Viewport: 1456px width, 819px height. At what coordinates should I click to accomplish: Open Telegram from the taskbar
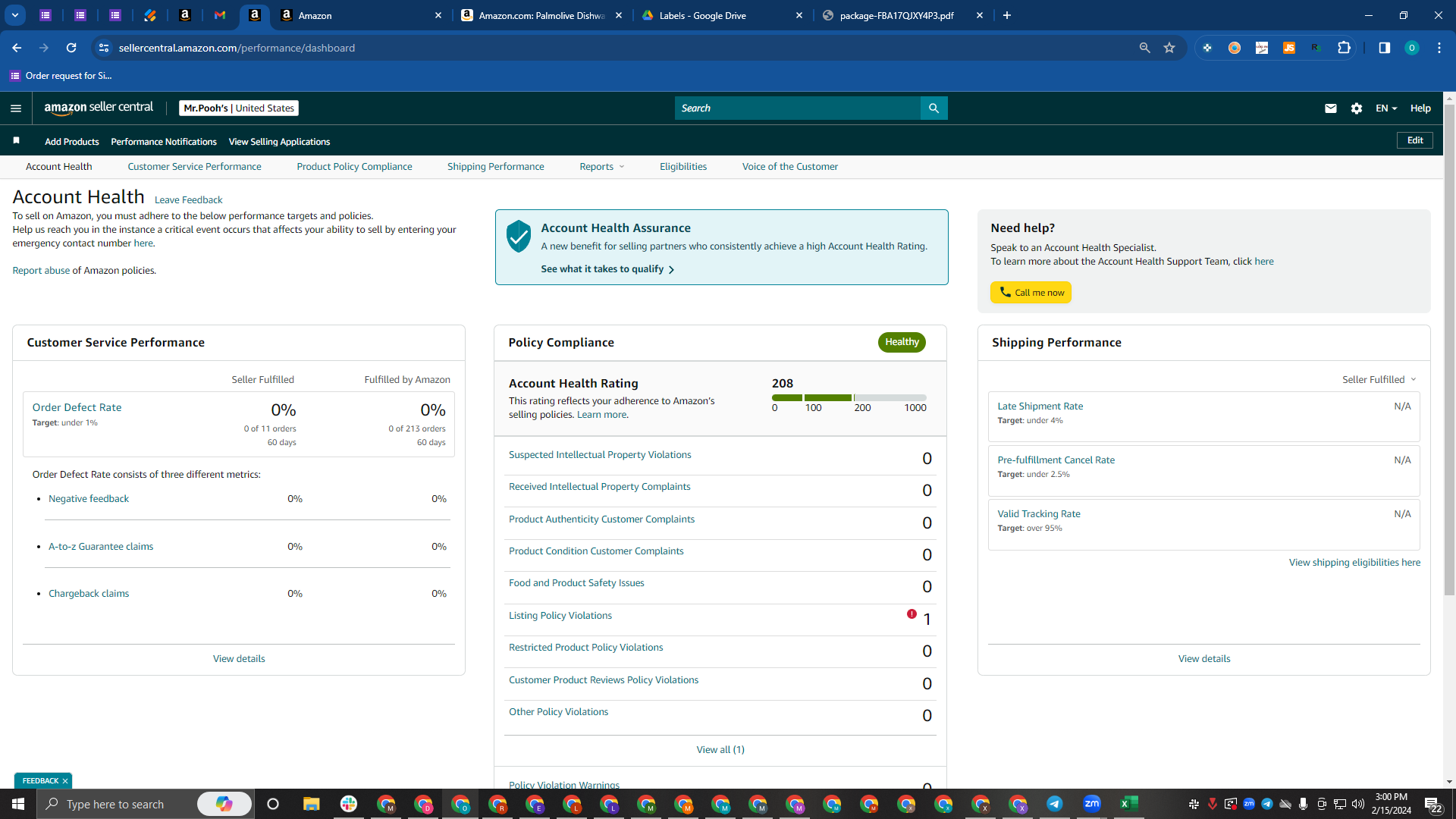click(x=1055, y=804)
